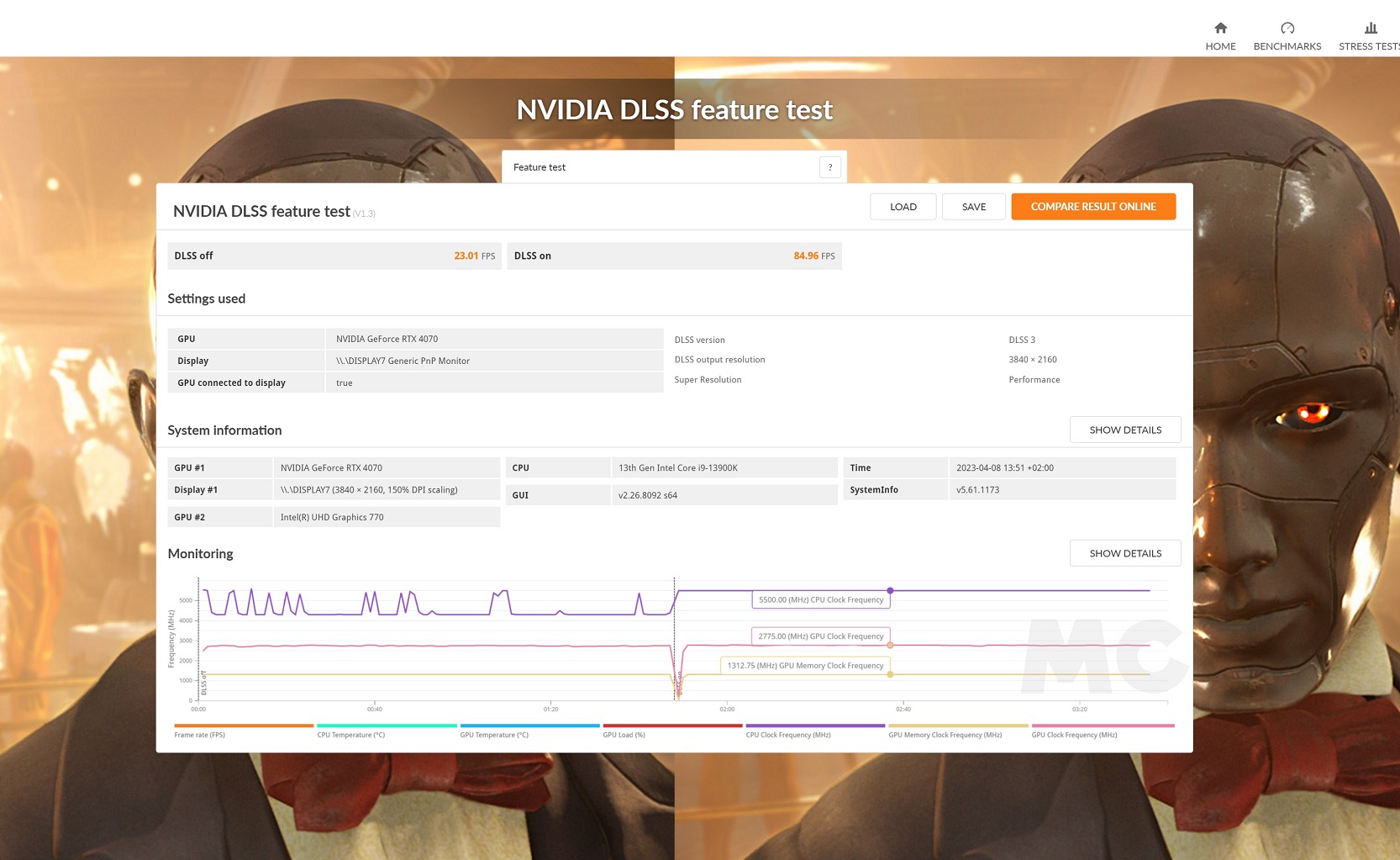Click the DLSS off FPS score row
Viewport: 1400px width, 860px height.
pos(334,256)
